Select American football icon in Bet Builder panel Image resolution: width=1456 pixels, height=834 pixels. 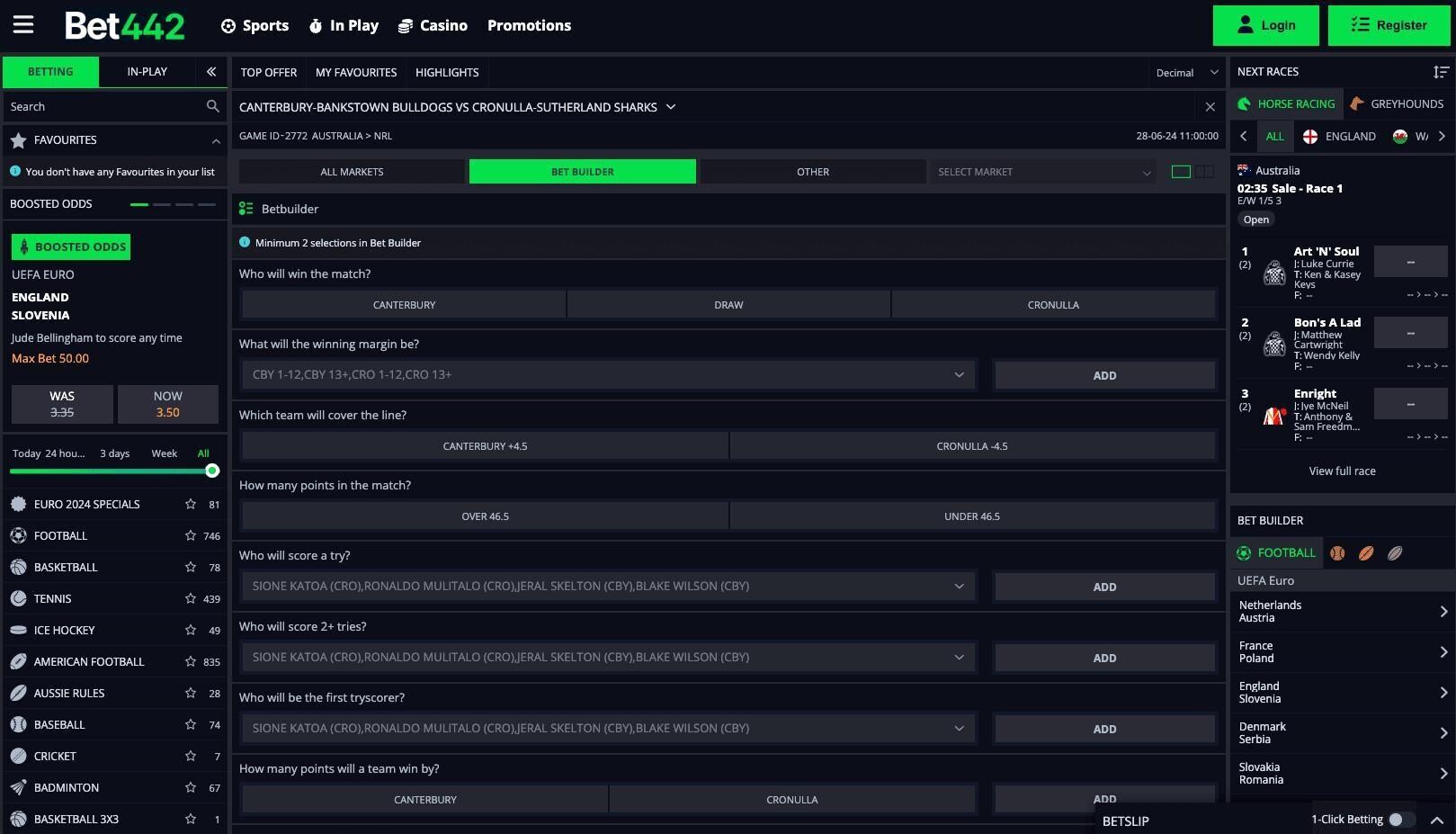[1366, 553]
